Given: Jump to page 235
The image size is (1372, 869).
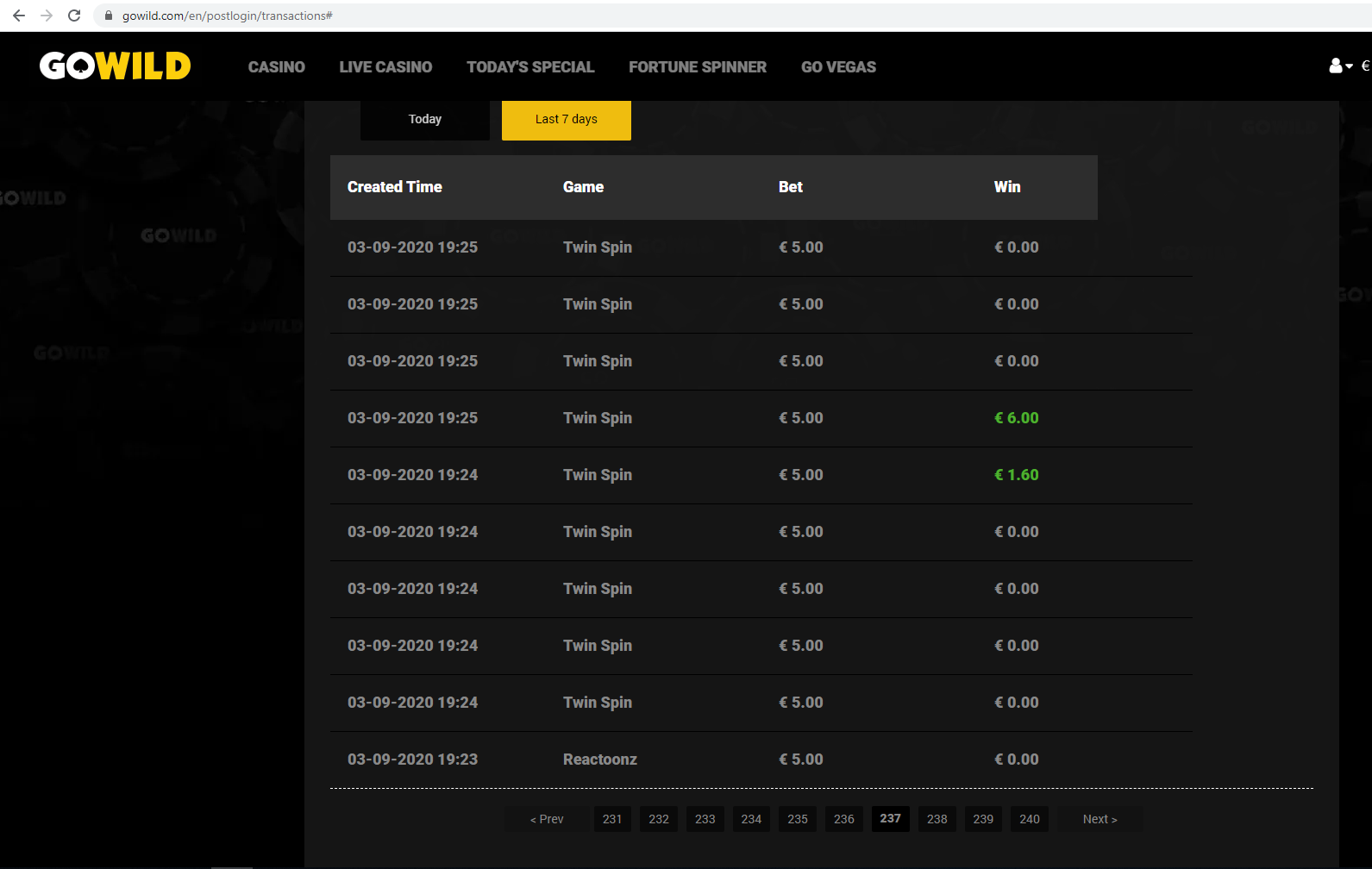Looking at the screenshot, I should [798, 819].
